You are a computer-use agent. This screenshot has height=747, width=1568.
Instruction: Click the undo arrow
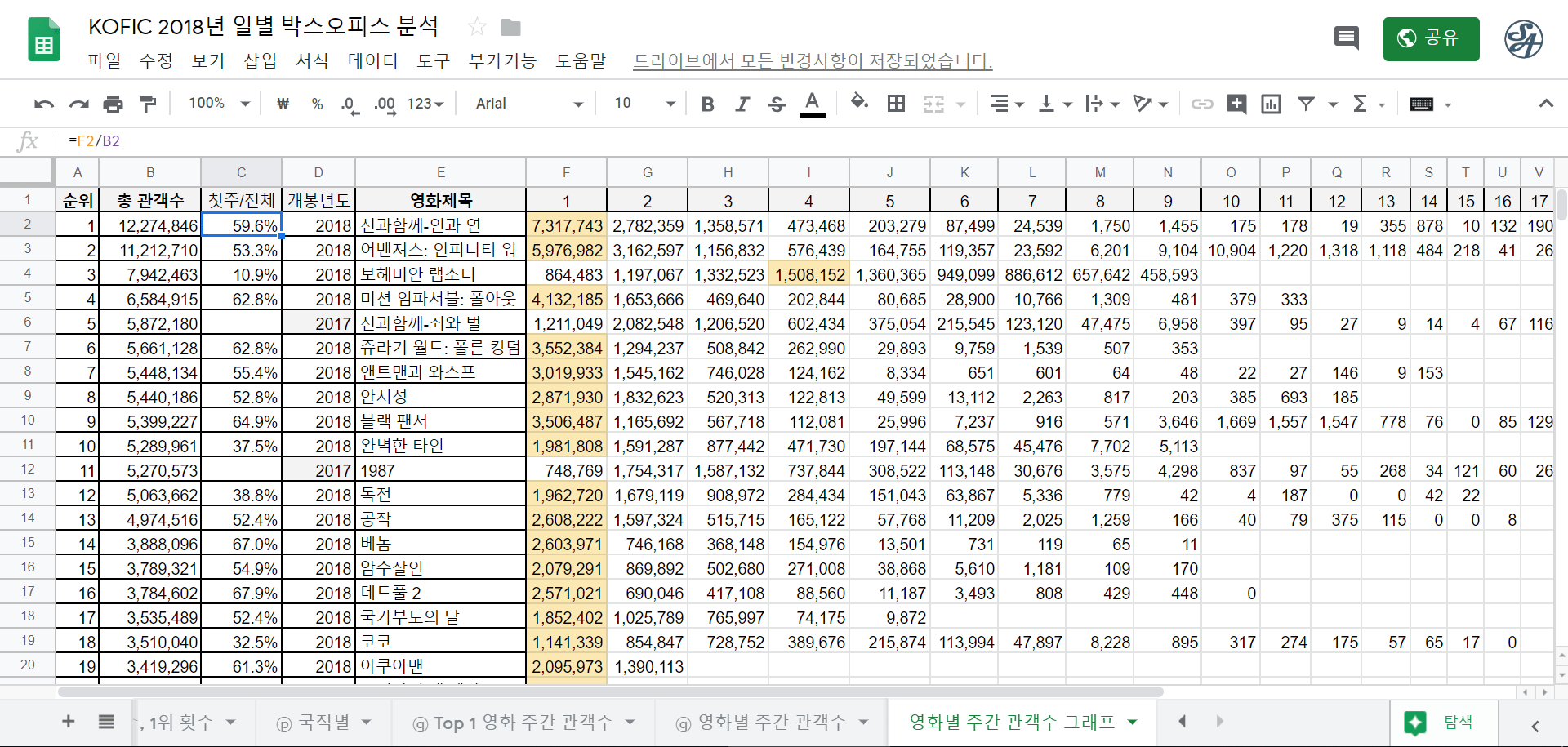pos(44,104)
